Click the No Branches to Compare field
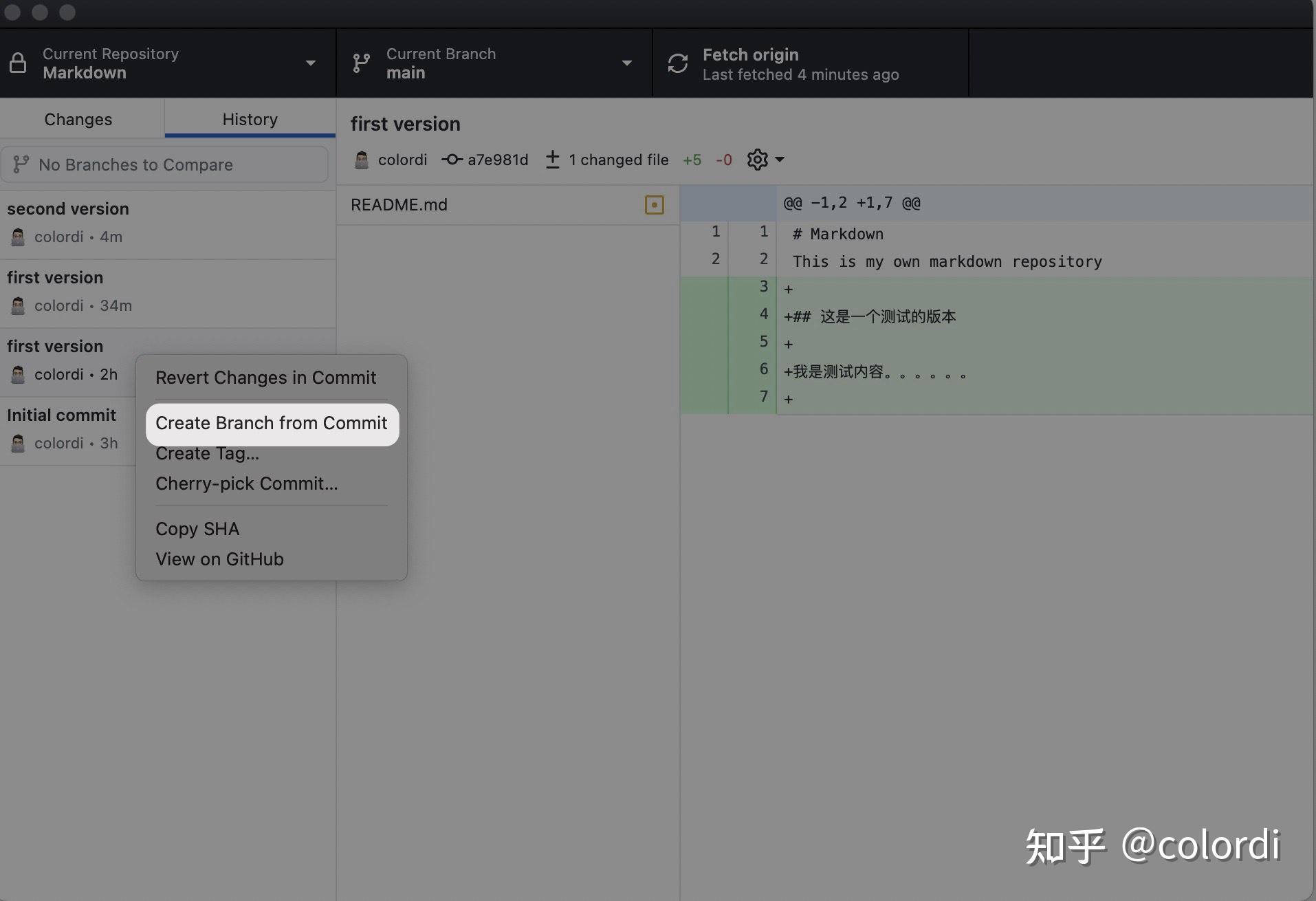Screen dimensions: 1316x901 [x=135, y=164]
